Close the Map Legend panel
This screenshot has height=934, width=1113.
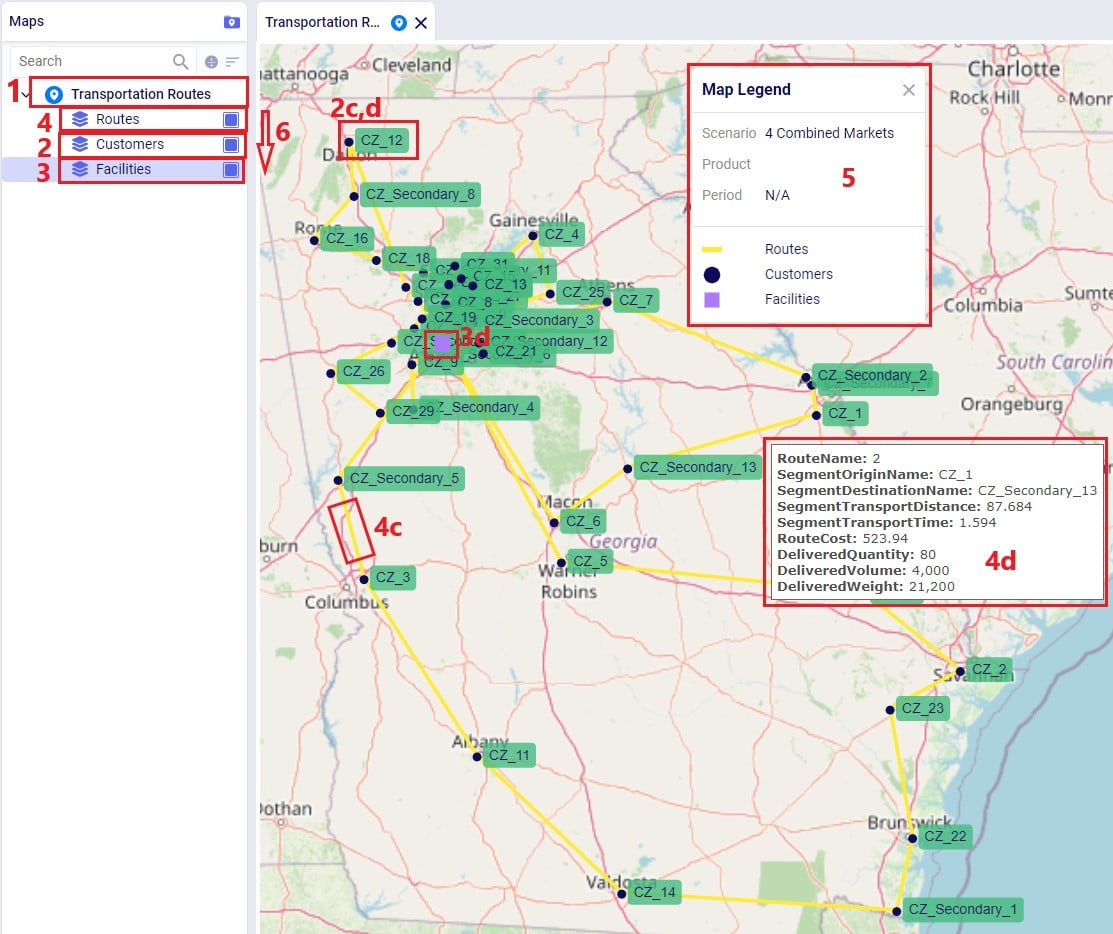(x=909, y=90)
